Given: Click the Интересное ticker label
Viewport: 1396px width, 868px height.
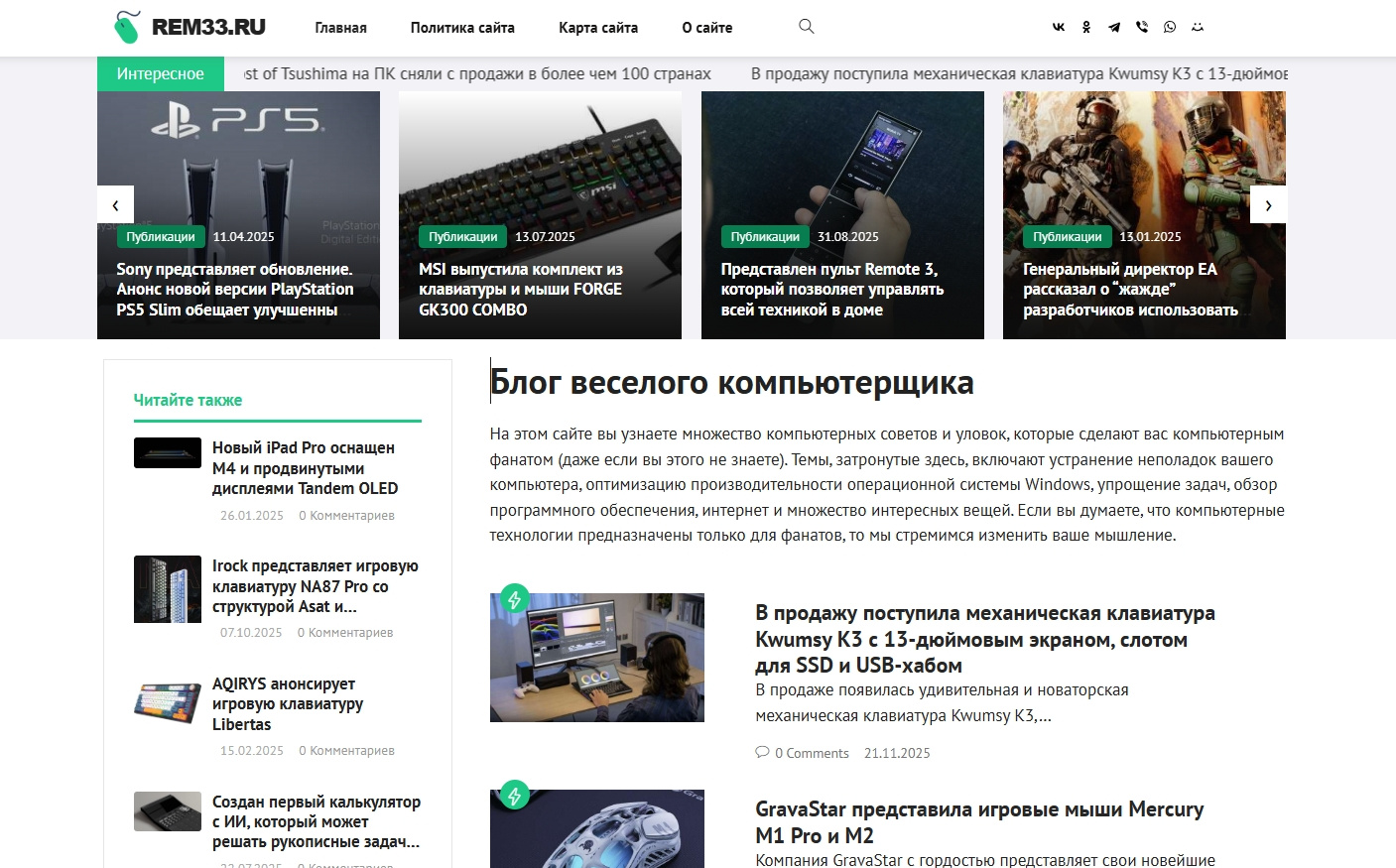Looking at the screenshot, I should pyautogui.click(x=161, y=73).
